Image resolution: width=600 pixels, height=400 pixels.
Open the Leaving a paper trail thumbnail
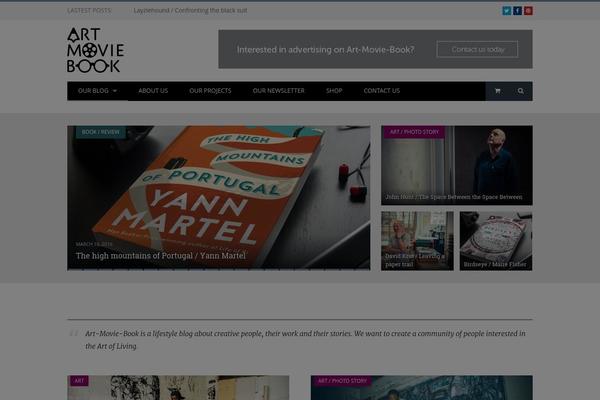click(x=417, y=241)
